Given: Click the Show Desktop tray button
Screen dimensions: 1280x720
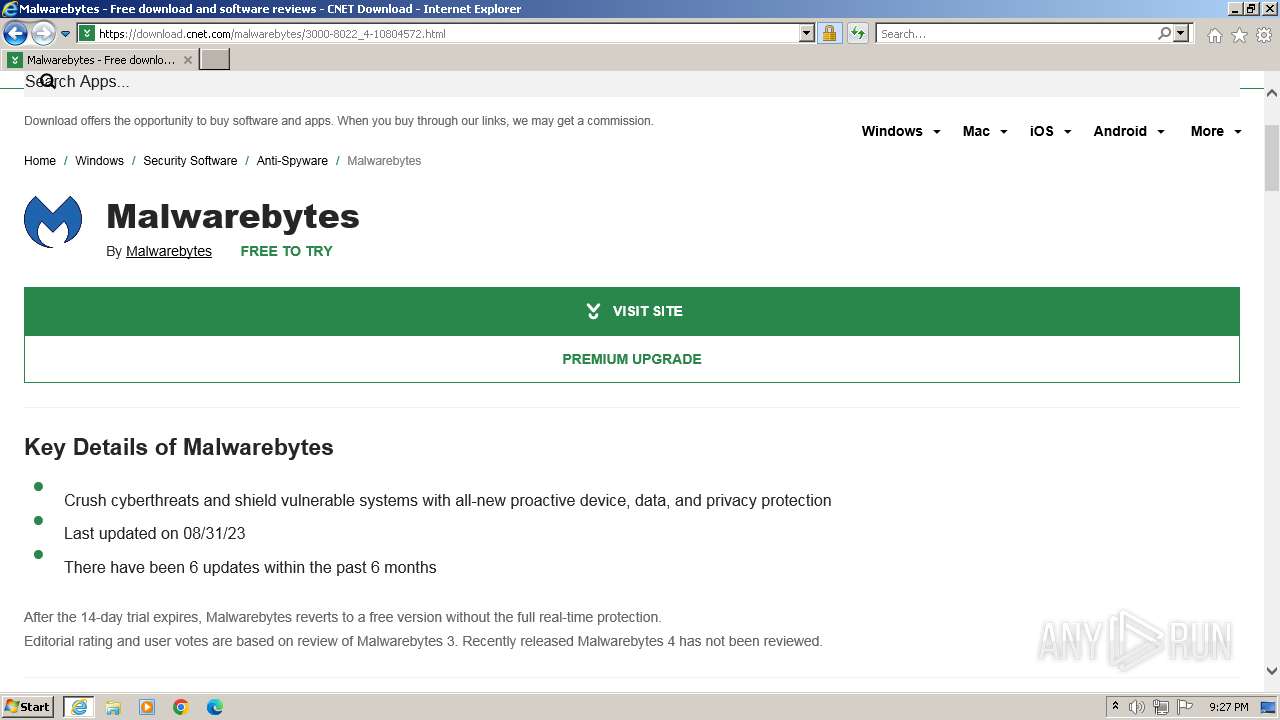Looking at the screenshot, I should click(1269, 707).
